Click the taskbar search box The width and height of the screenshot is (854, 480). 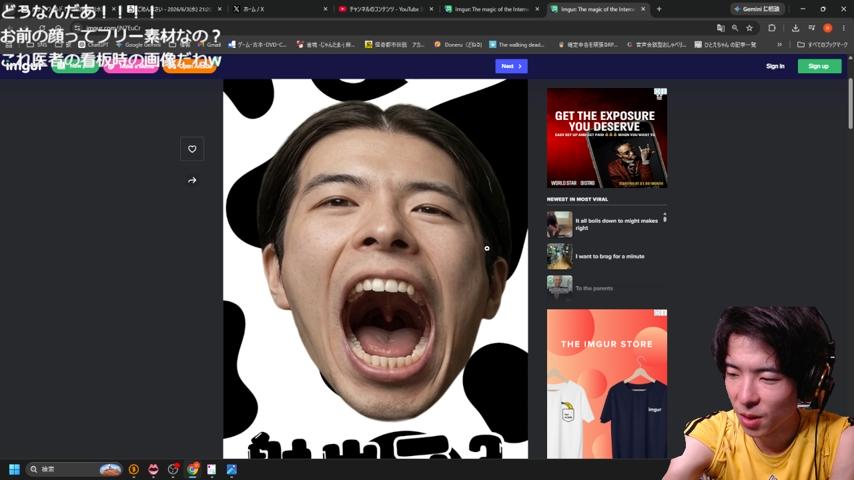(75, 469)
